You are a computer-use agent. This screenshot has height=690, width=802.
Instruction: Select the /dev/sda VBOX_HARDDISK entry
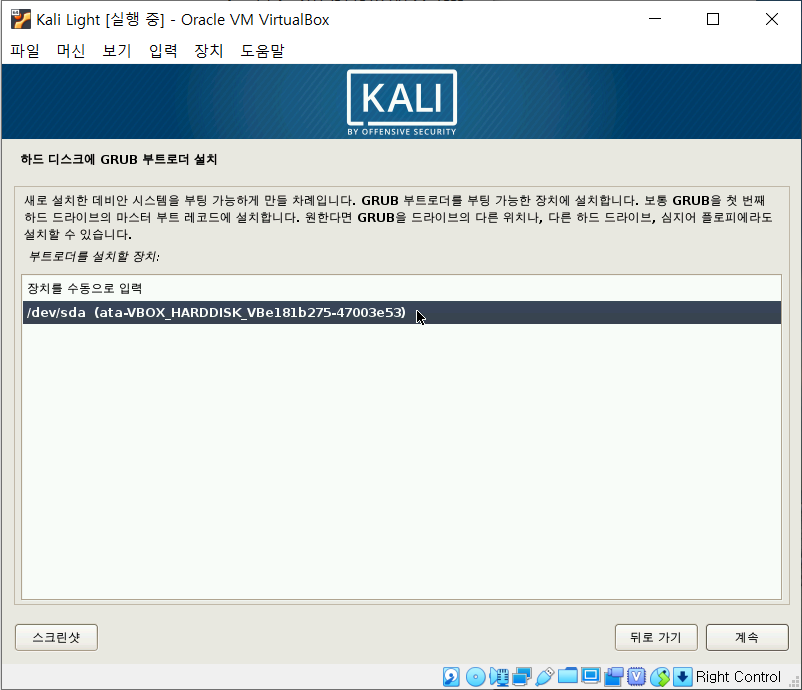(x=402, y=313)
